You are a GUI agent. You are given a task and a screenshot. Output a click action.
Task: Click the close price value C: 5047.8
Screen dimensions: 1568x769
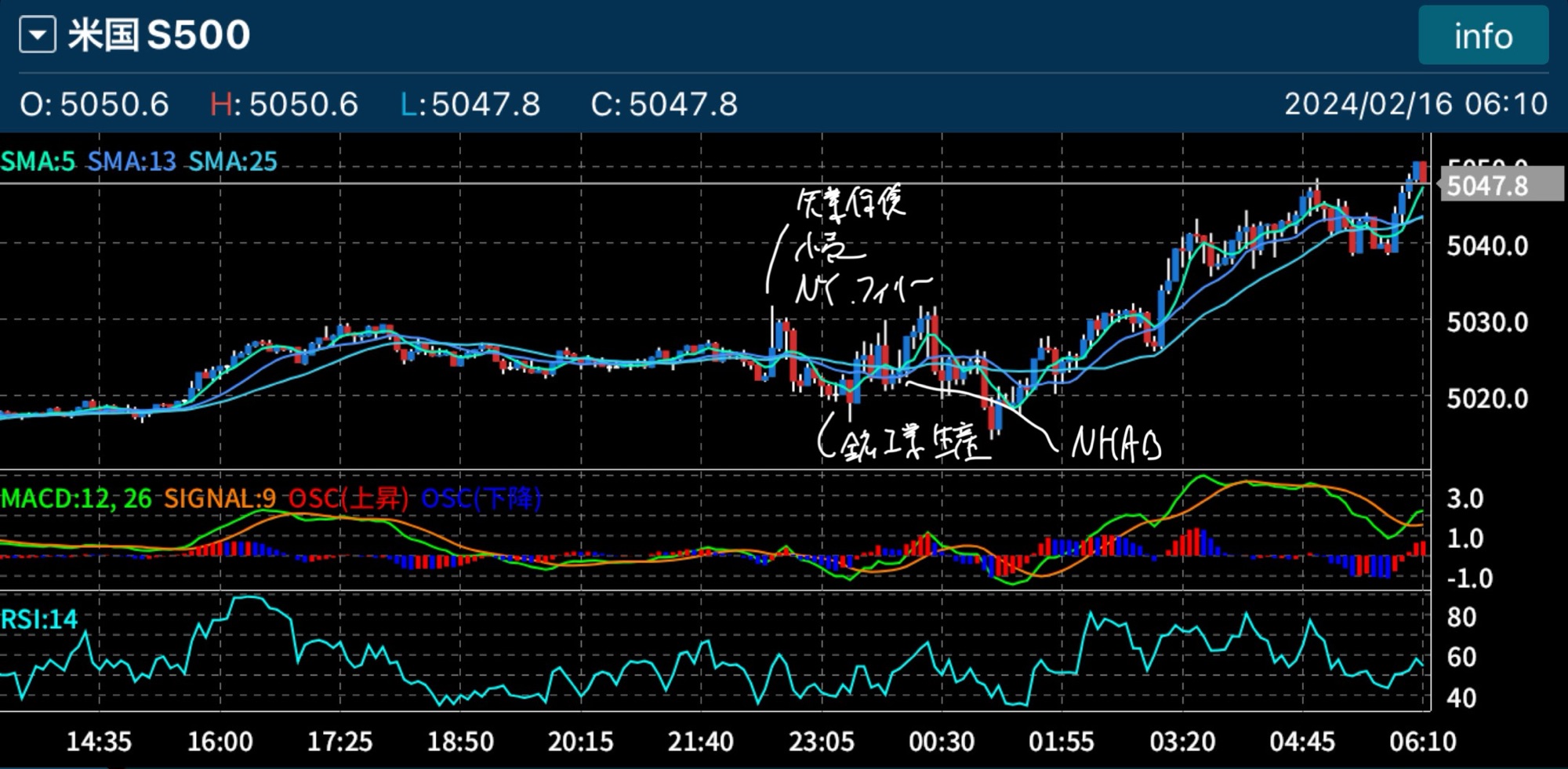[664, 104]
